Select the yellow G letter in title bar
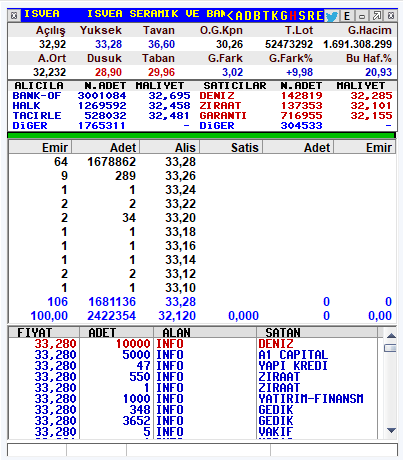Screen dimensions: 403x460 [284, 16]
